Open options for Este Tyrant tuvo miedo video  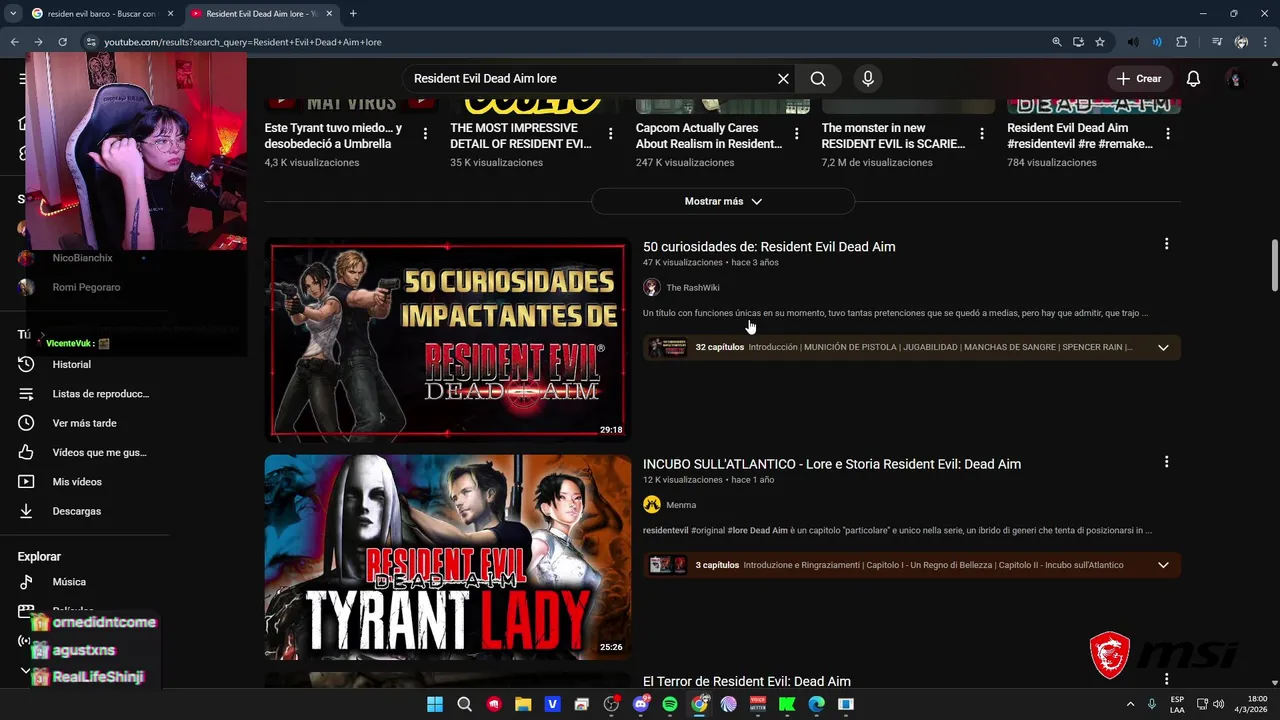[x=425, y=133]
